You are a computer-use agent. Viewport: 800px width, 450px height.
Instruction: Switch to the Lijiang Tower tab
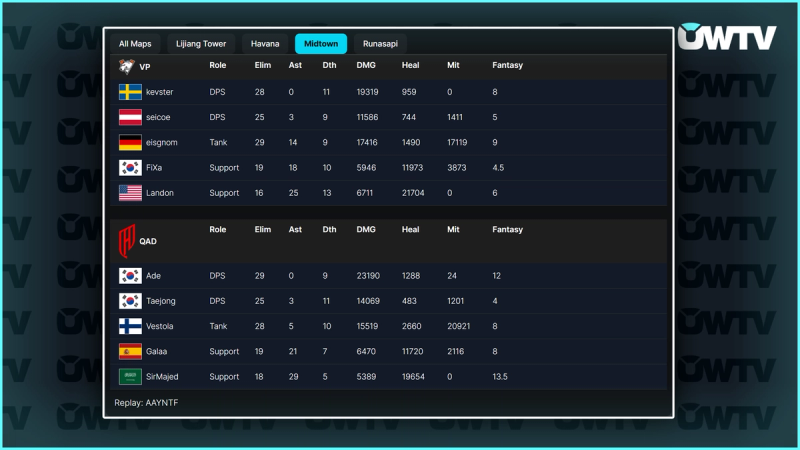tap(201, 44)
